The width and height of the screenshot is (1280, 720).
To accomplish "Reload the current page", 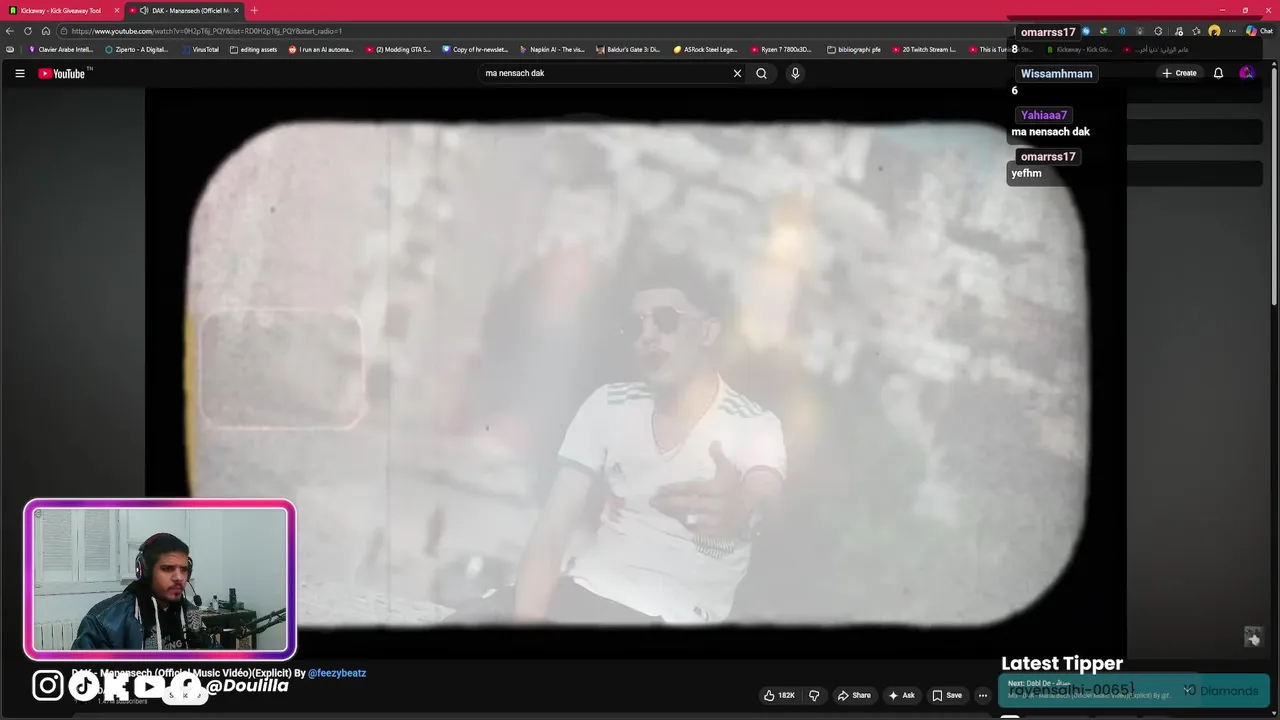I will pos(28,31).
